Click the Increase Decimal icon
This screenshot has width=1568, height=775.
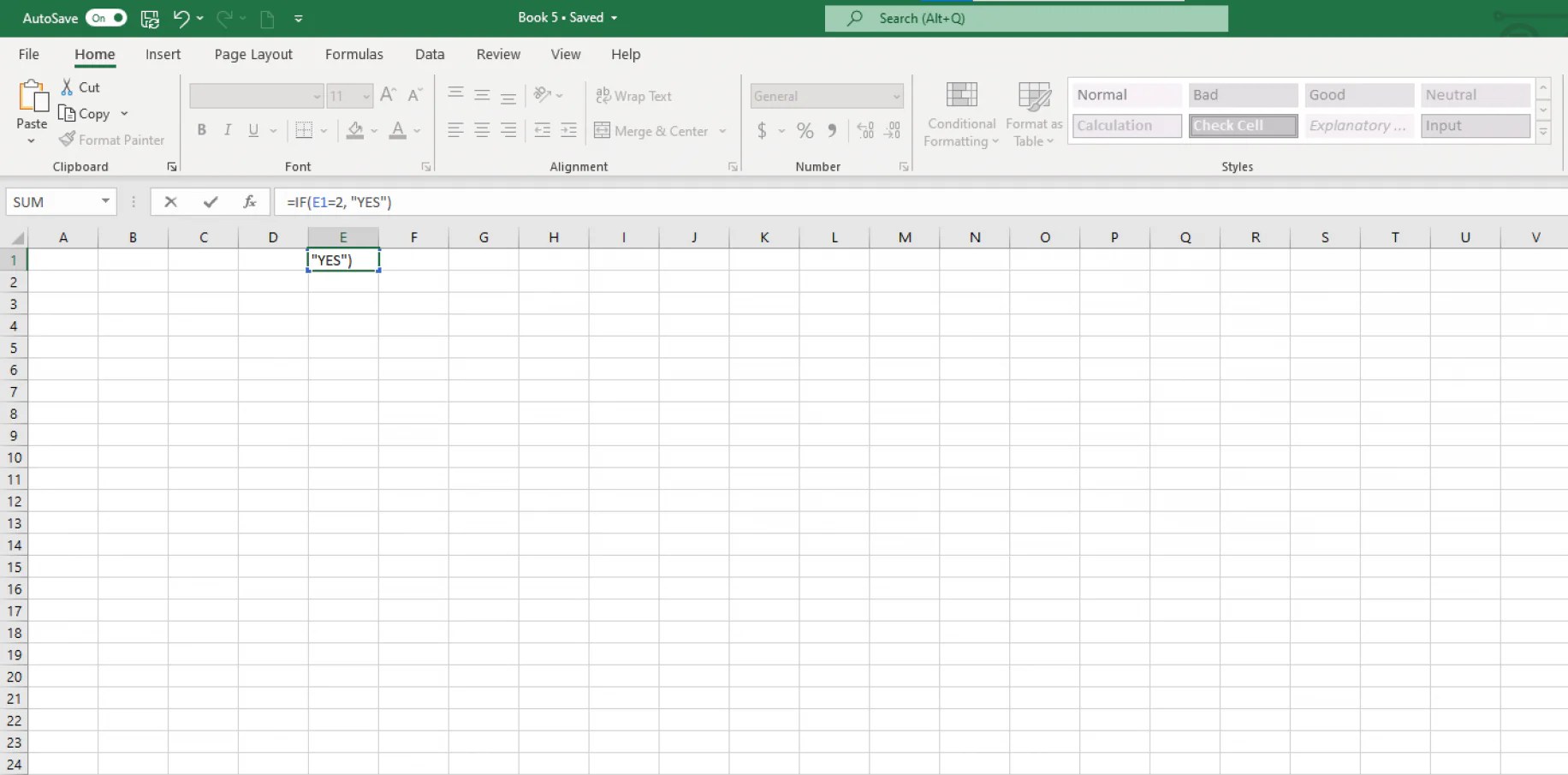pyautogui.click(x=864, y=130)
